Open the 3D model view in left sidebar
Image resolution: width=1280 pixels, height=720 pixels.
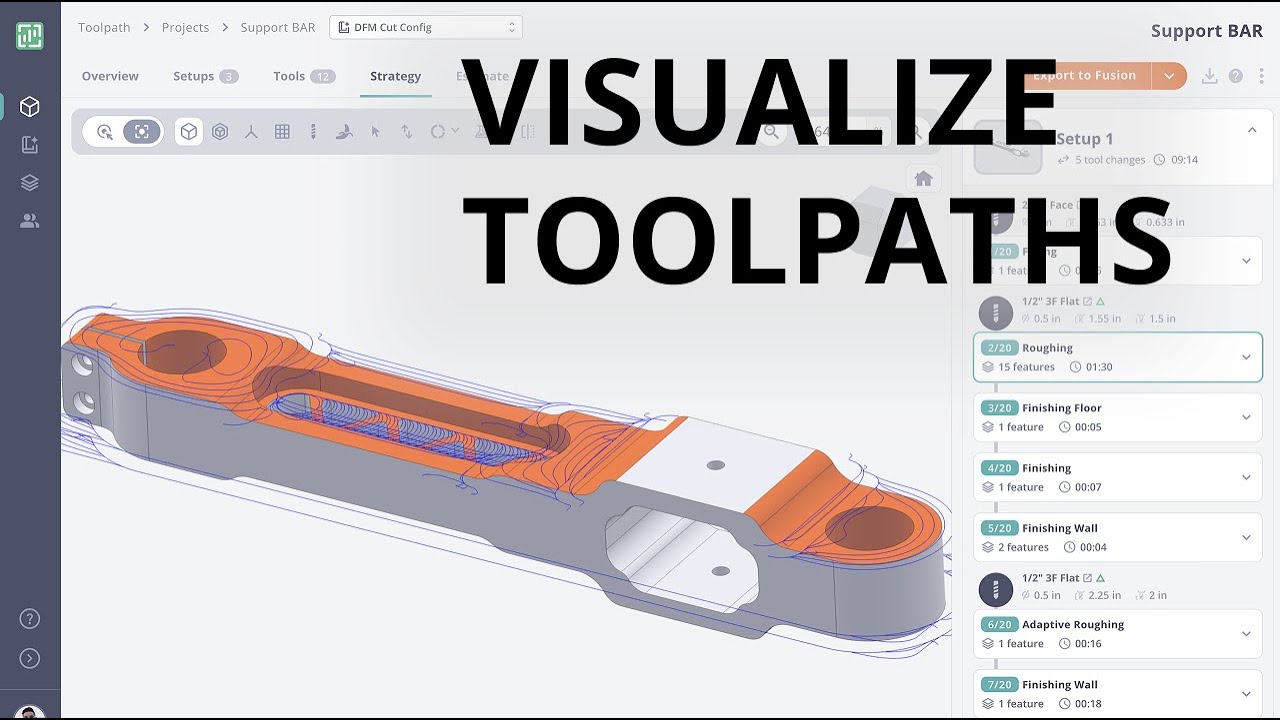(30, 107)
